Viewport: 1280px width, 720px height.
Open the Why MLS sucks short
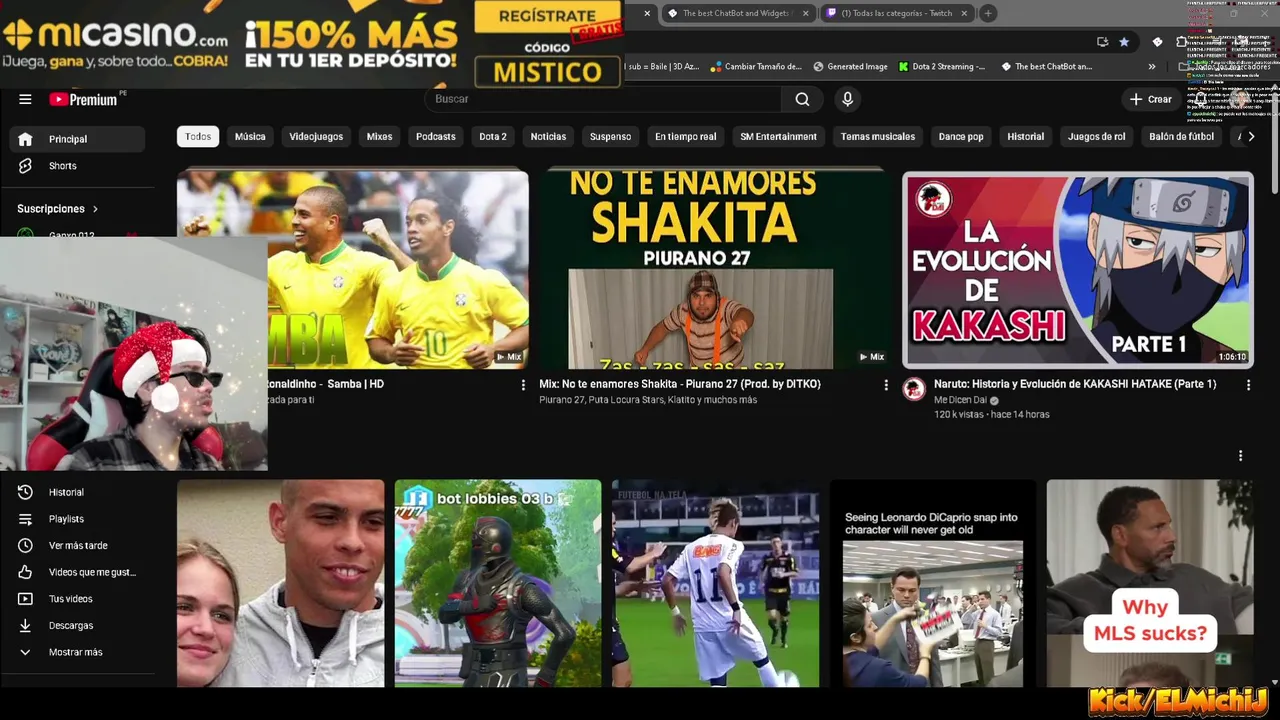pyautogui.click(x=1150, y=583)
